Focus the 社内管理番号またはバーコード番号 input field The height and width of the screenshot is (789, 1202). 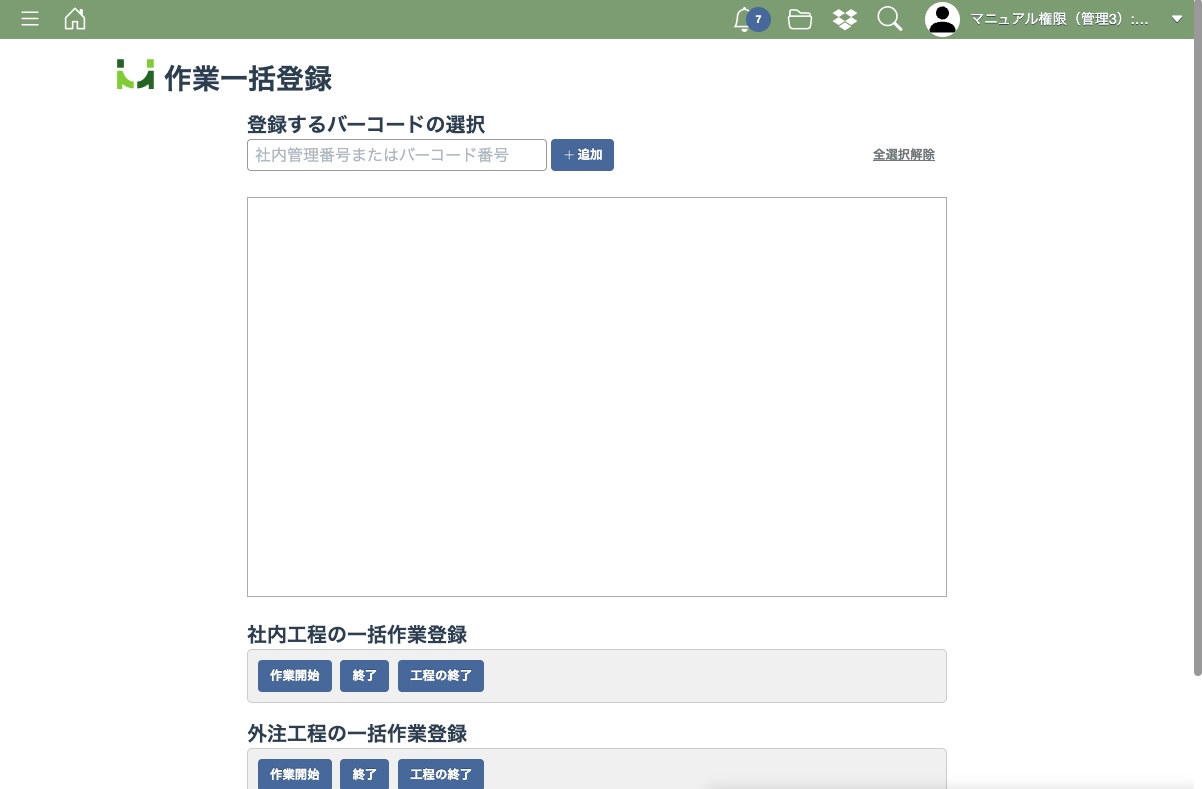tap(396, 155)
